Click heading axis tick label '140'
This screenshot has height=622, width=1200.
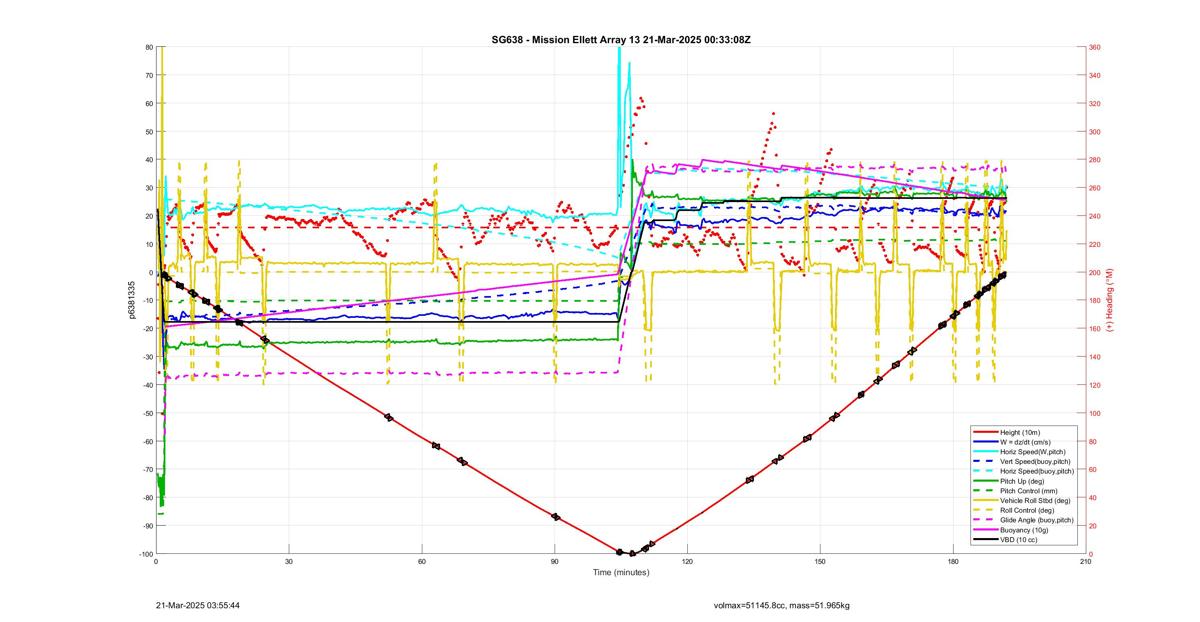(1094, 357)
